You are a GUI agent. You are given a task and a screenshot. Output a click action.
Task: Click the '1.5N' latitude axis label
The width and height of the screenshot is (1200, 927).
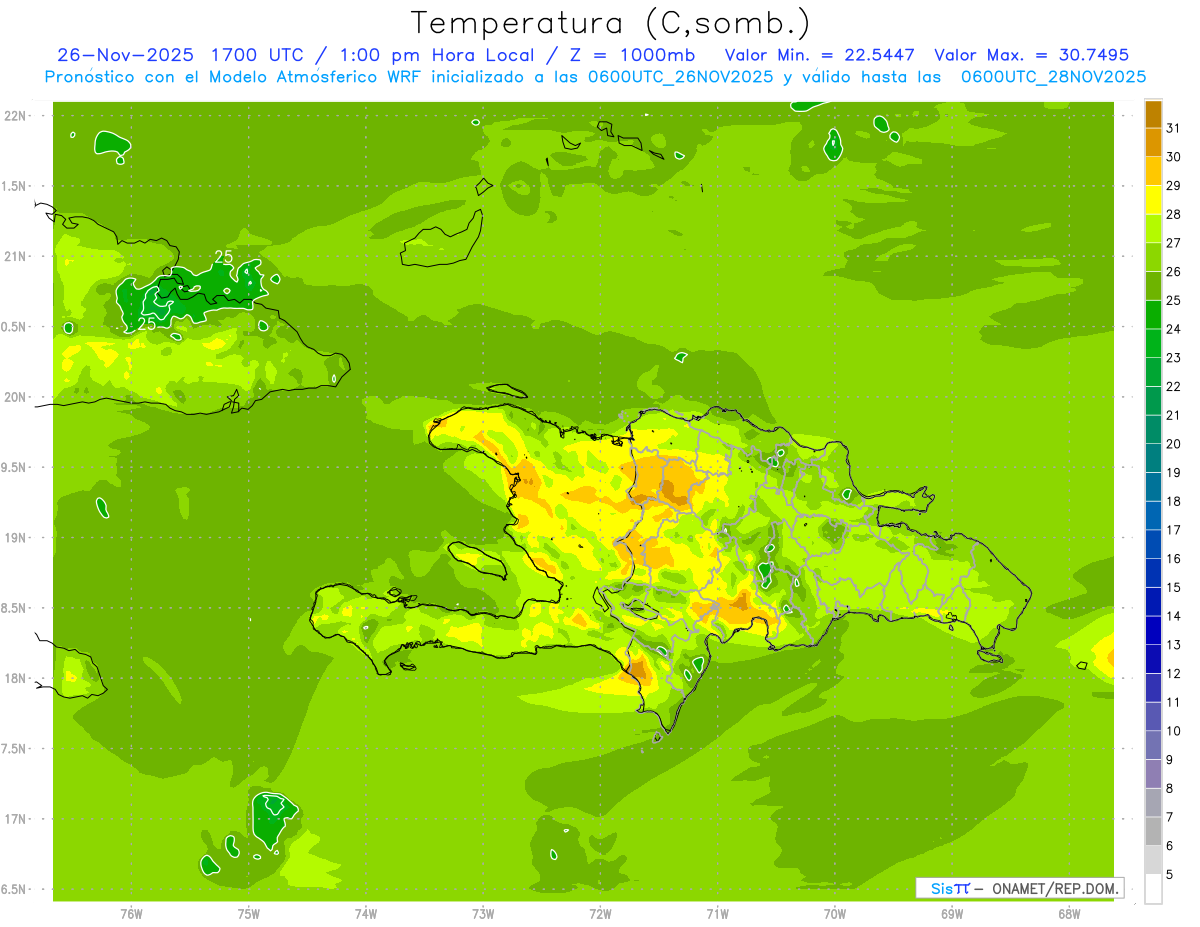pos(15,186)
